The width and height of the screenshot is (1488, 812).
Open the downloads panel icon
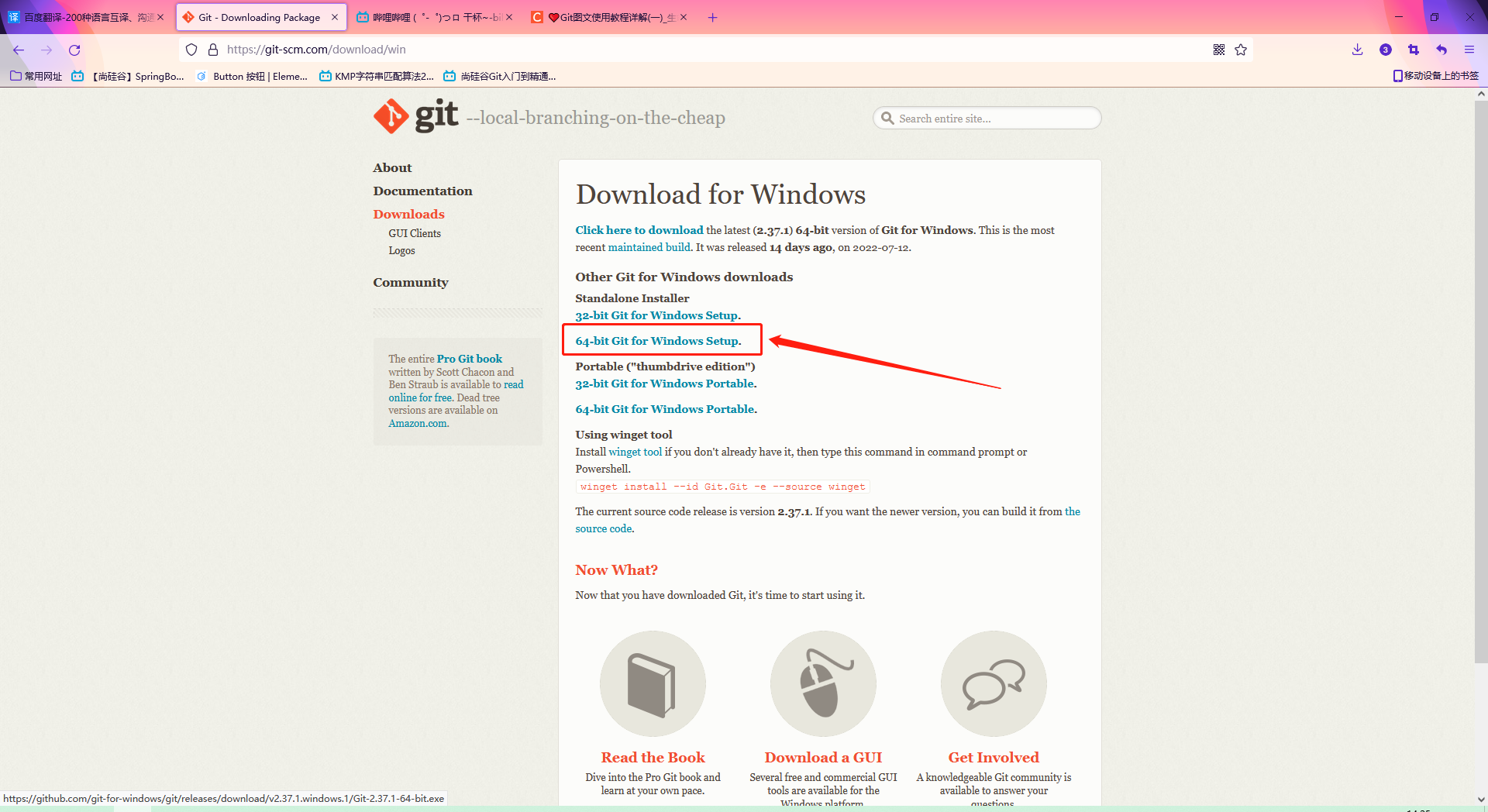pyautogui.click(x=1357, y=50)
